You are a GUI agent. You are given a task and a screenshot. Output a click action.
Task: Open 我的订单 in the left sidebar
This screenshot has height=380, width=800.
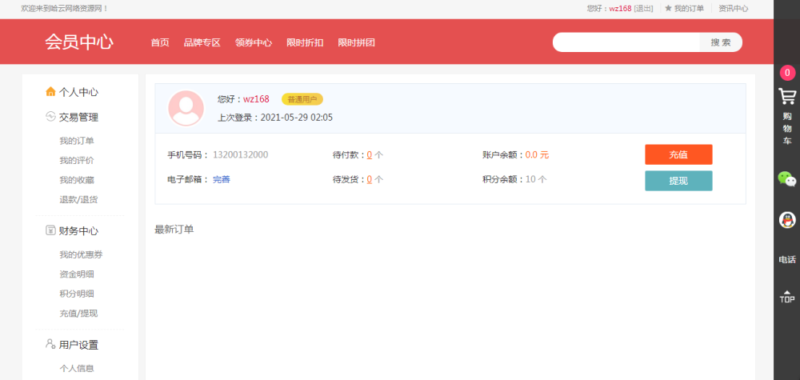[77, 141]
